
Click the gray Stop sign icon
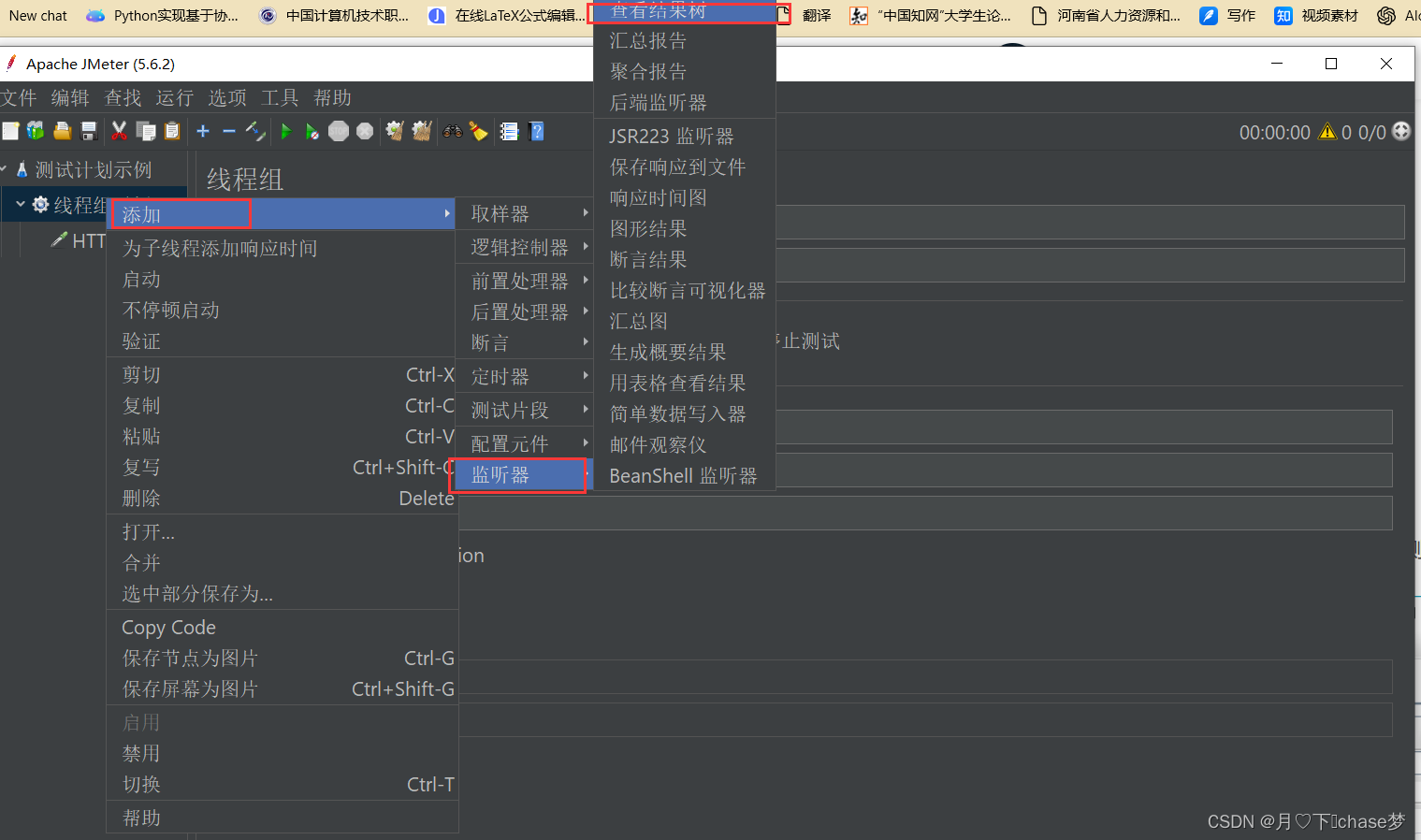(x=339, y=131)
